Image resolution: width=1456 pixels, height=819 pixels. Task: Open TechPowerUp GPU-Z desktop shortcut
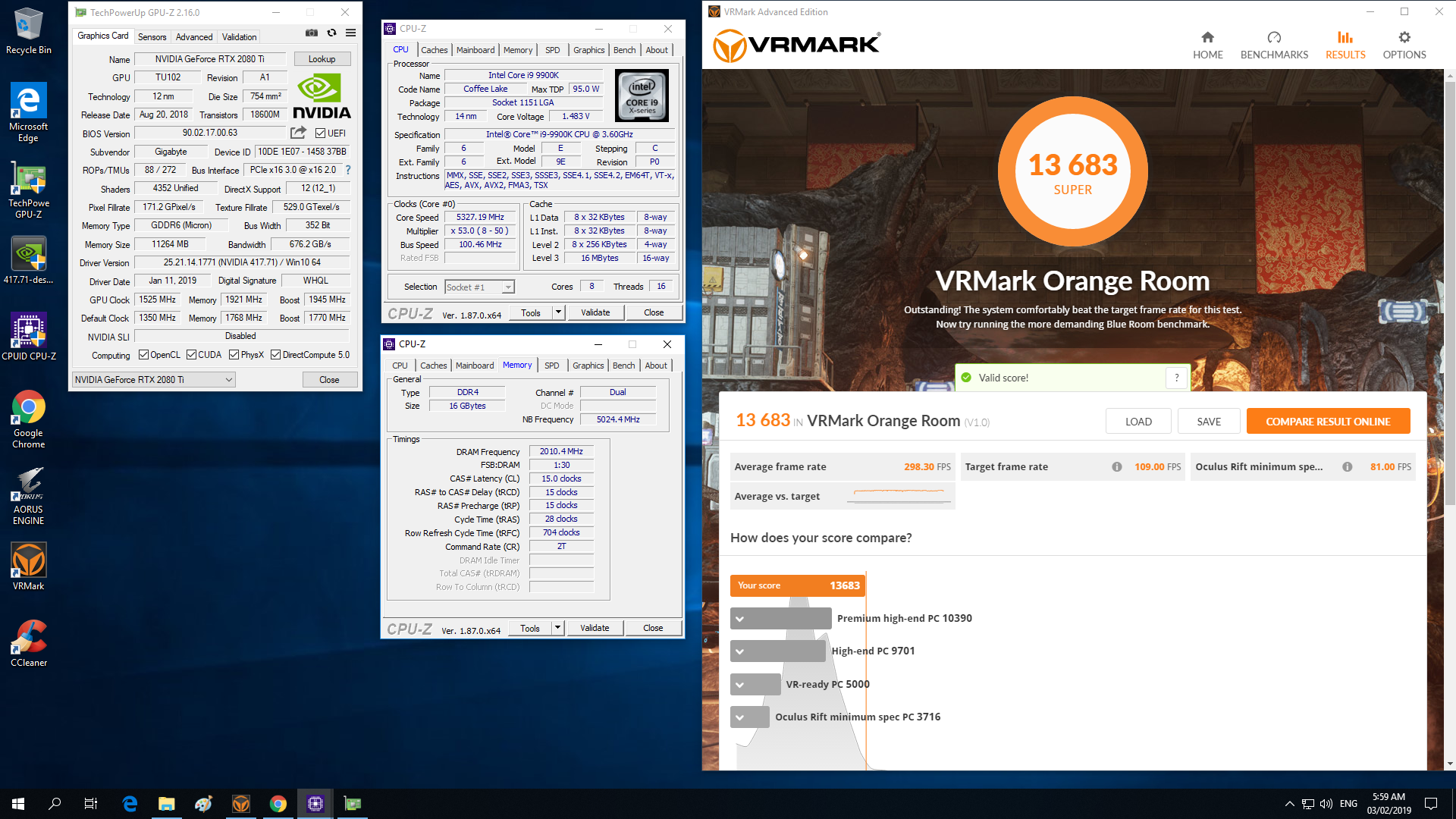coord(29,190)
